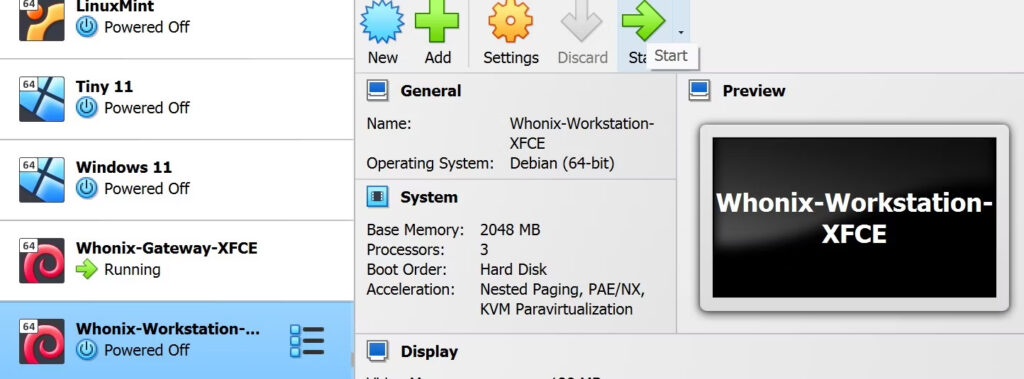This screenshot has width=1024, height=379.
Task: Click the System chip icon
Action: 377,197
